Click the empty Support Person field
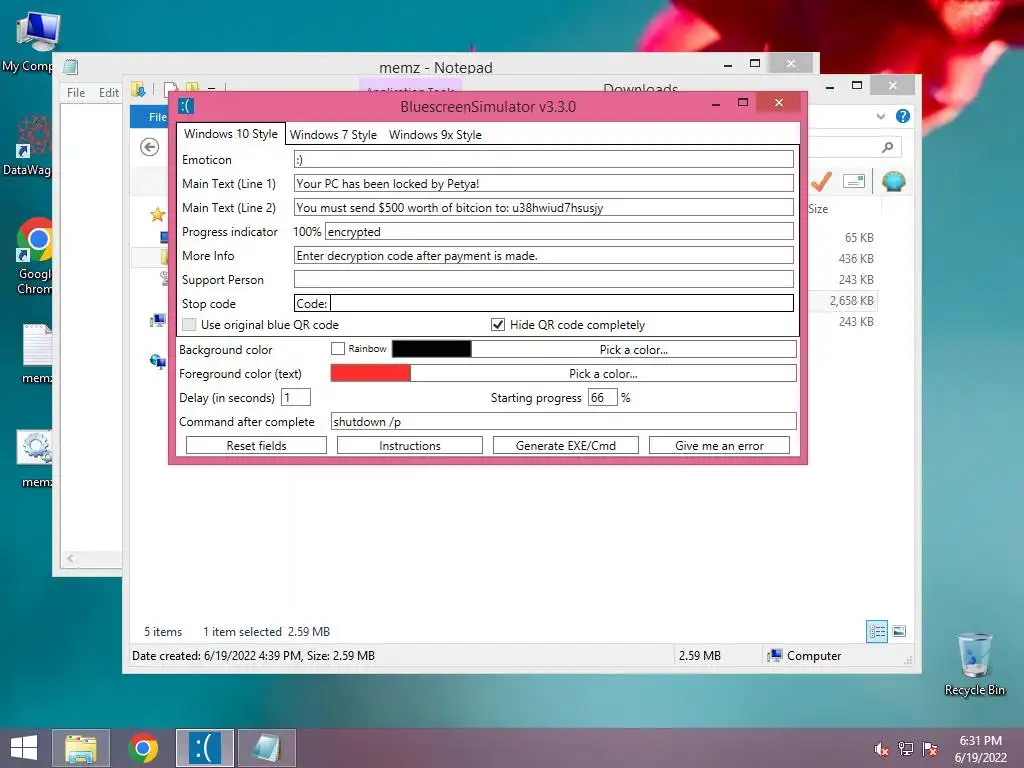 (543, 280)
